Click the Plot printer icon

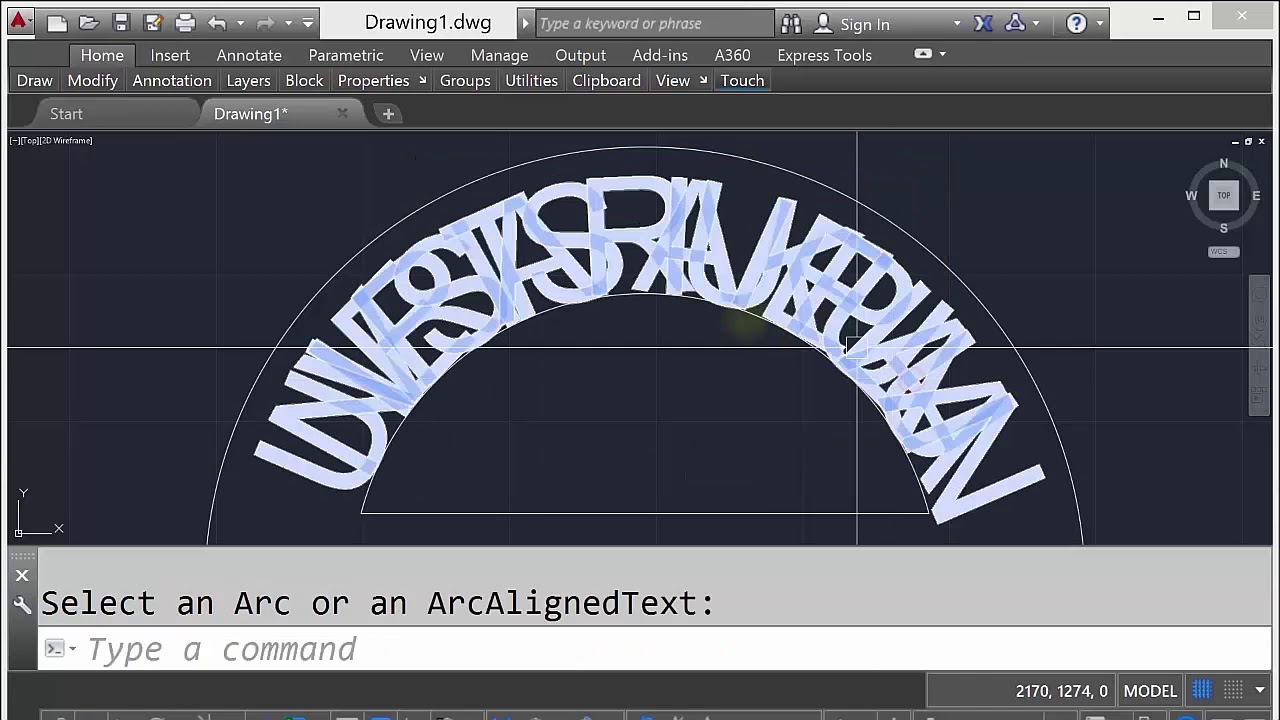pos(185,22)
